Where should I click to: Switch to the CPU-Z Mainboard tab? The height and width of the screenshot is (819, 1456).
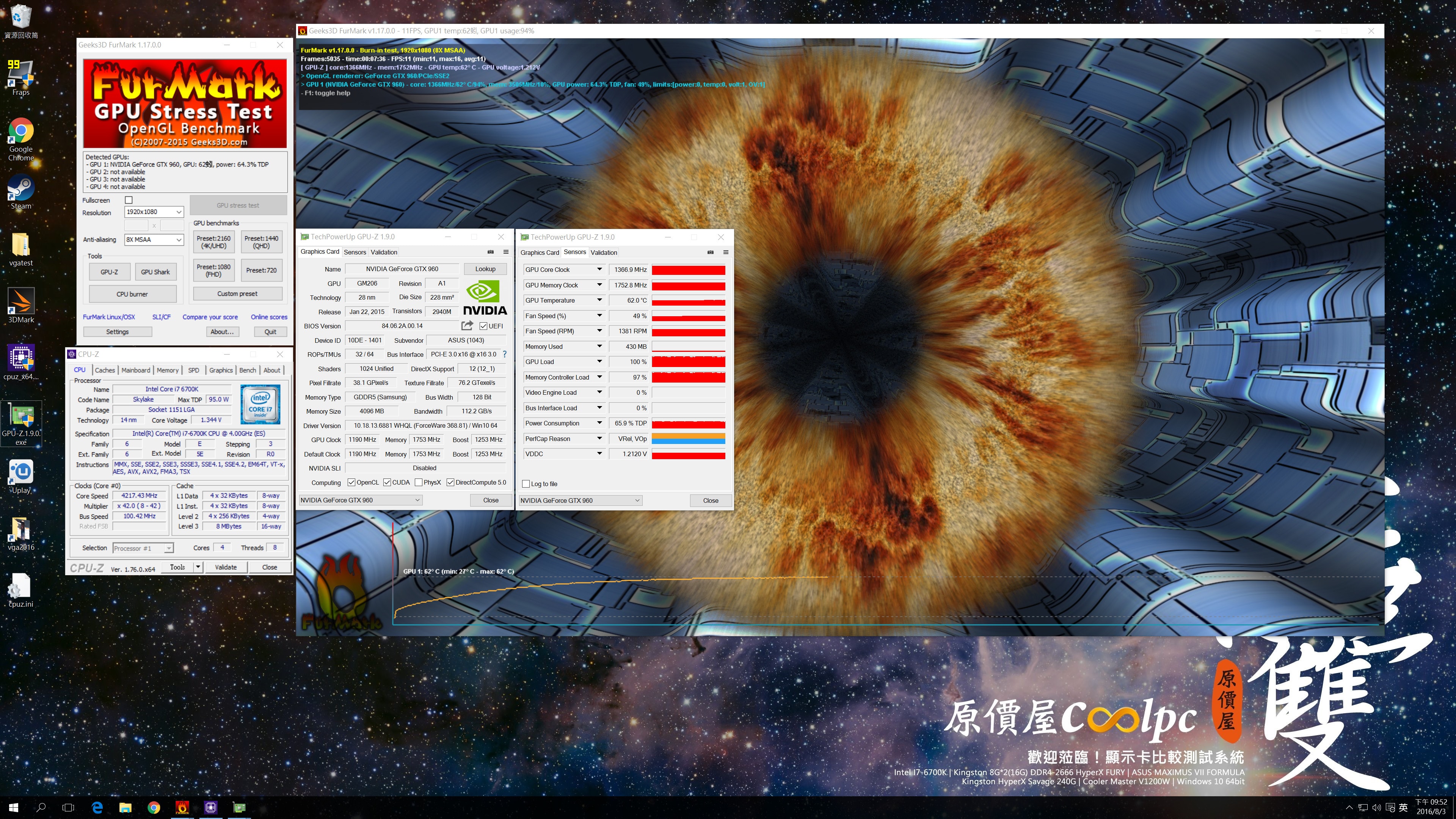click(x=136, y=370)
